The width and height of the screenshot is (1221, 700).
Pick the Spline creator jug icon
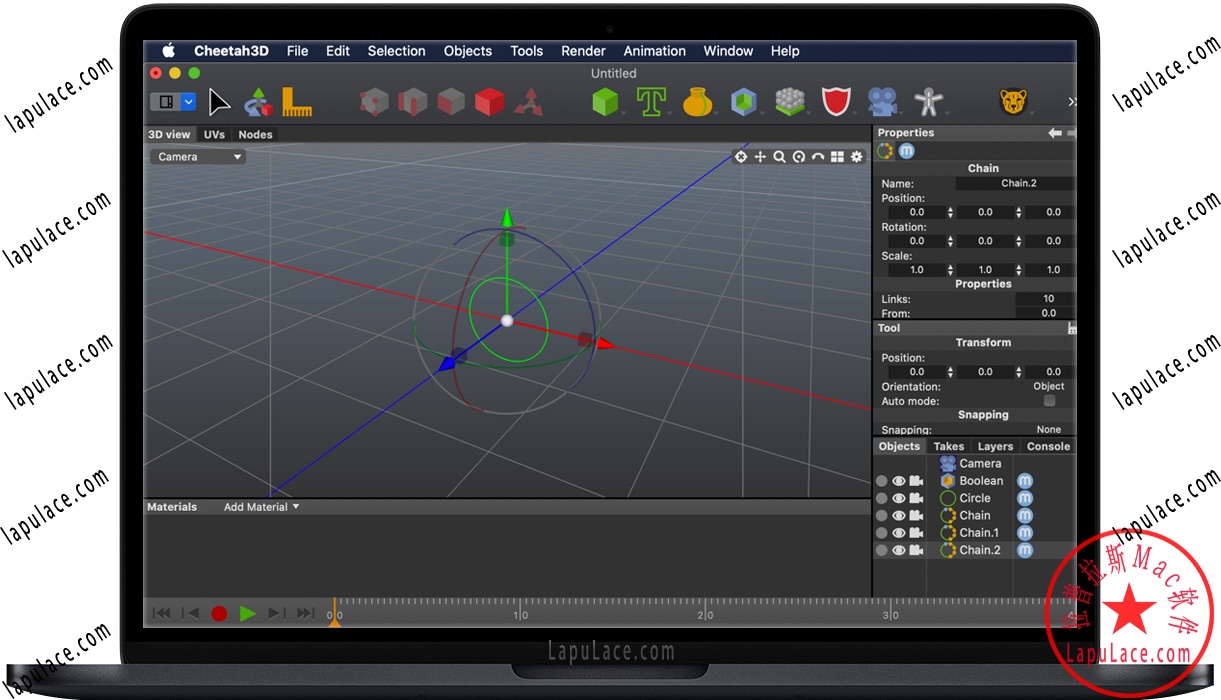pos(698,101)
